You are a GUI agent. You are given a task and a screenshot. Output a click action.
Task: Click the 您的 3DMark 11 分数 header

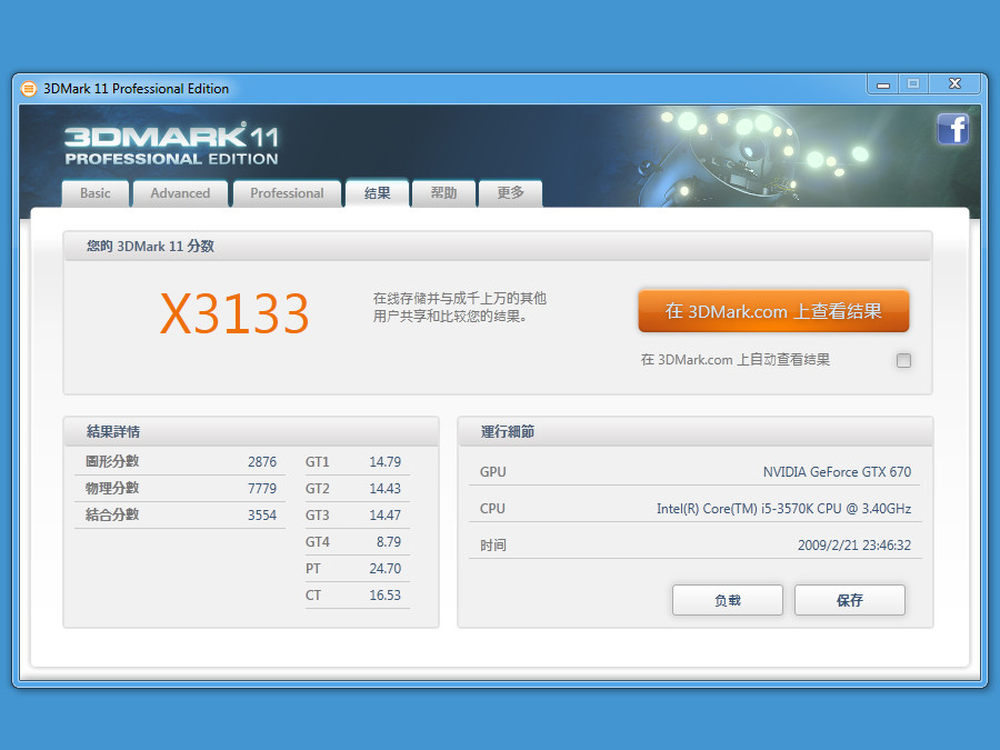tap(497, 246)
